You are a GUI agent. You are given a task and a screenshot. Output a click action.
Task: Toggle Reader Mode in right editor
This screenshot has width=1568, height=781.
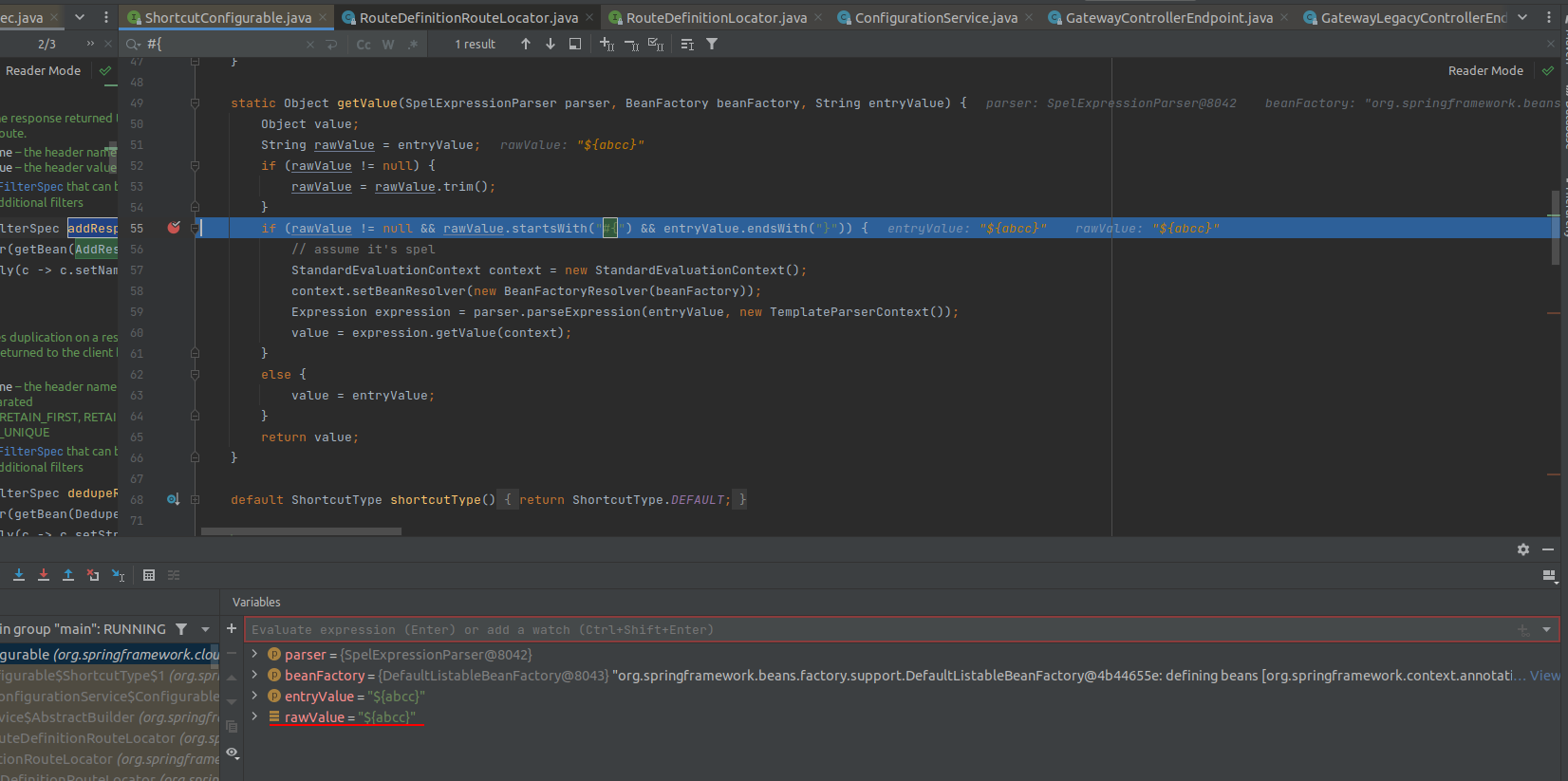[1485, 71]
